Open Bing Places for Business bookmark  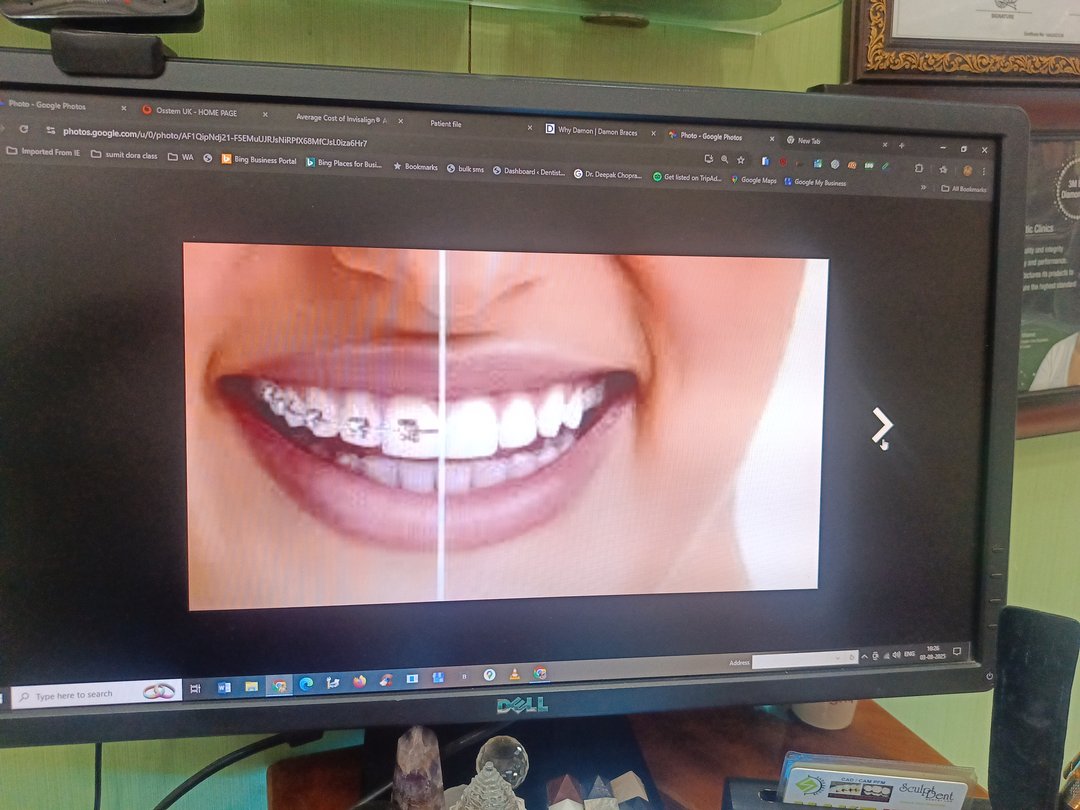pyautogui.click(x=344, y=163)
